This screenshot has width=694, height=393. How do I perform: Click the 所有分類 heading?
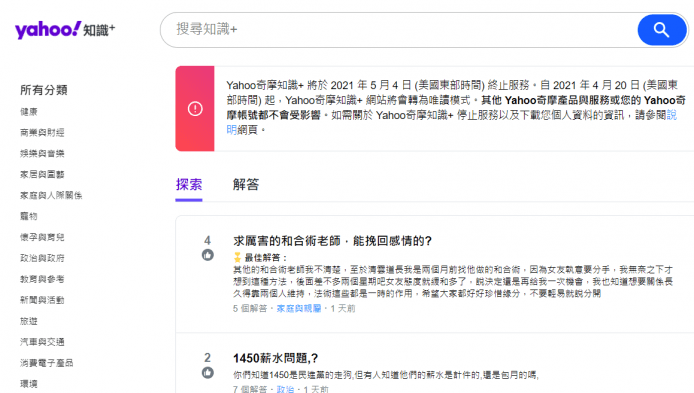pyautogui.click(x=44, y=90)
